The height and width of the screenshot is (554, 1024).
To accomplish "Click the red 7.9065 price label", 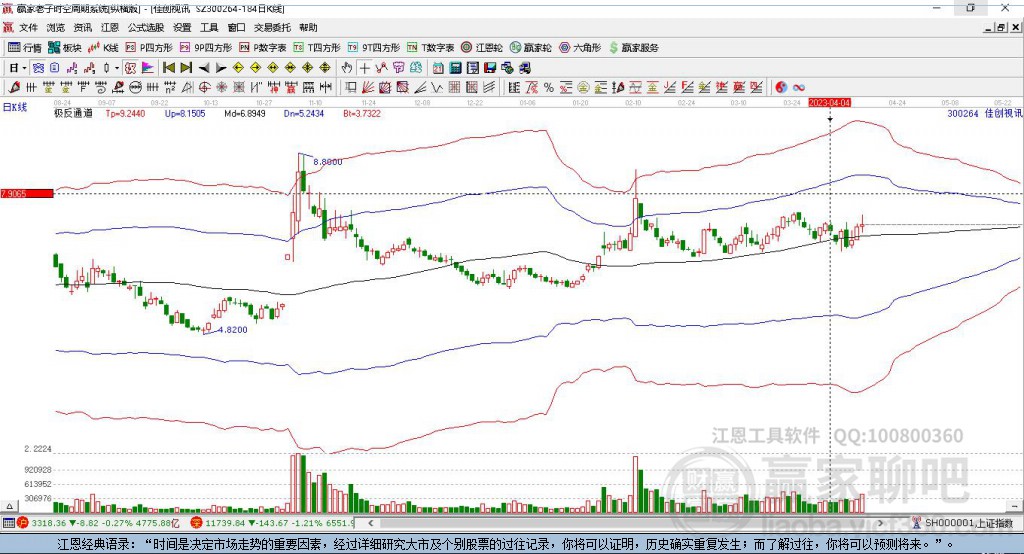I will tap(27, 193).
